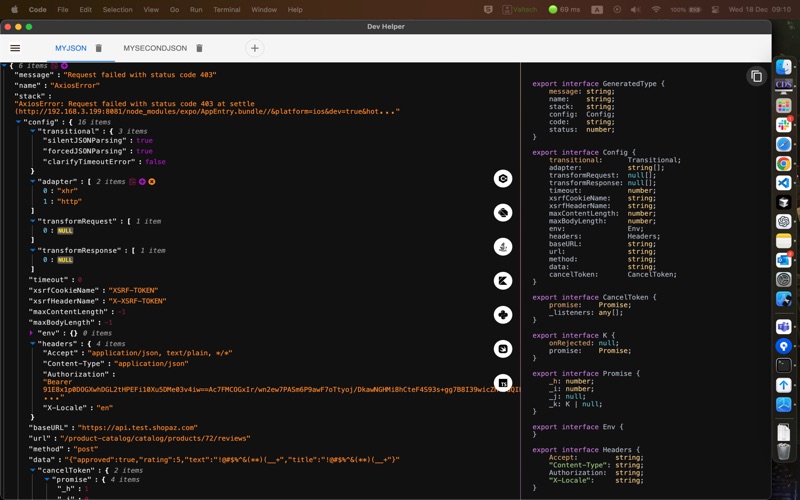The height and width of the screenshot is (500, 800).
Task: Open the Help menu
Action: click(295, 9)
